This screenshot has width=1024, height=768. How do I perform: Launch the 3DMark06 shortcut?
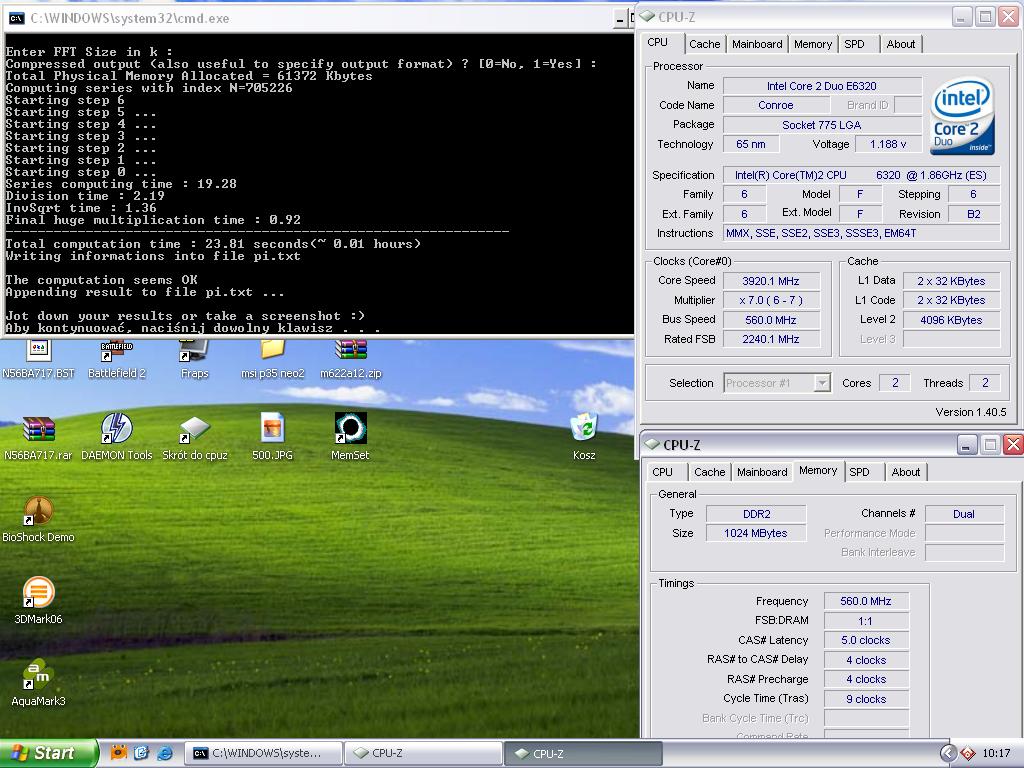tap(38, 601)
